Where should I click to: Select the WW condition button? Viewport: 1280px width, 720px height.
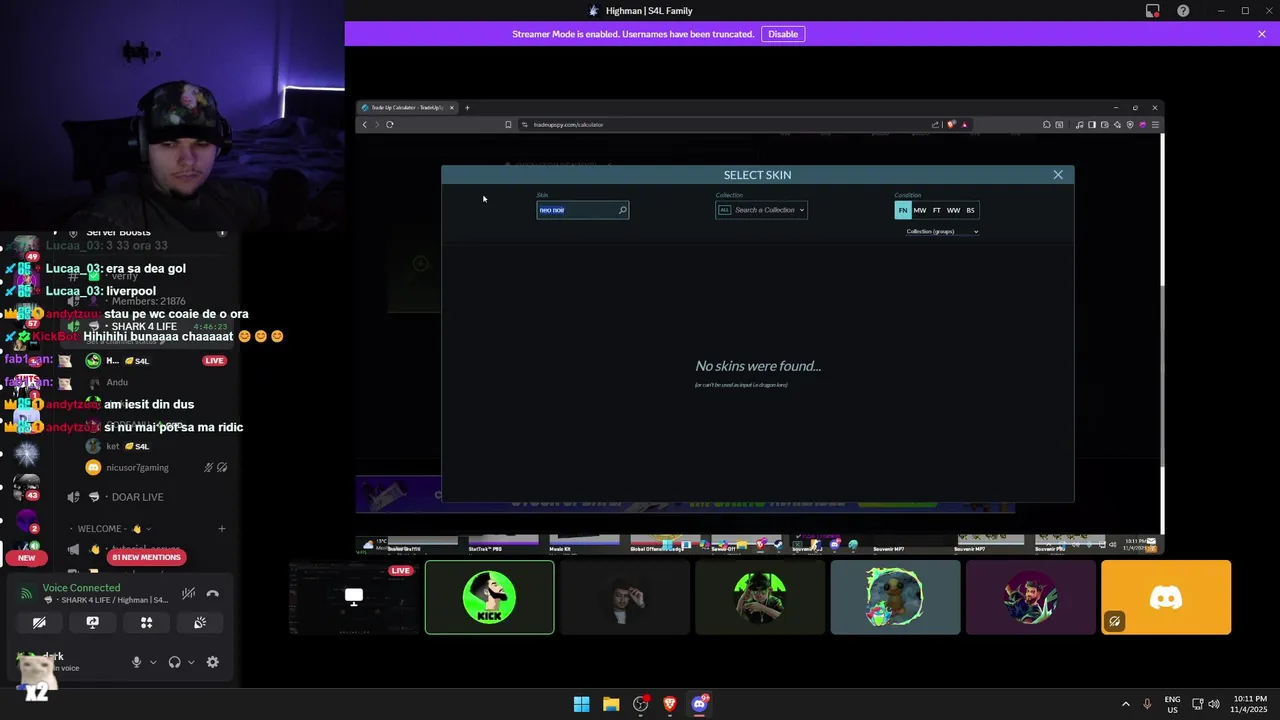(953, 210)
